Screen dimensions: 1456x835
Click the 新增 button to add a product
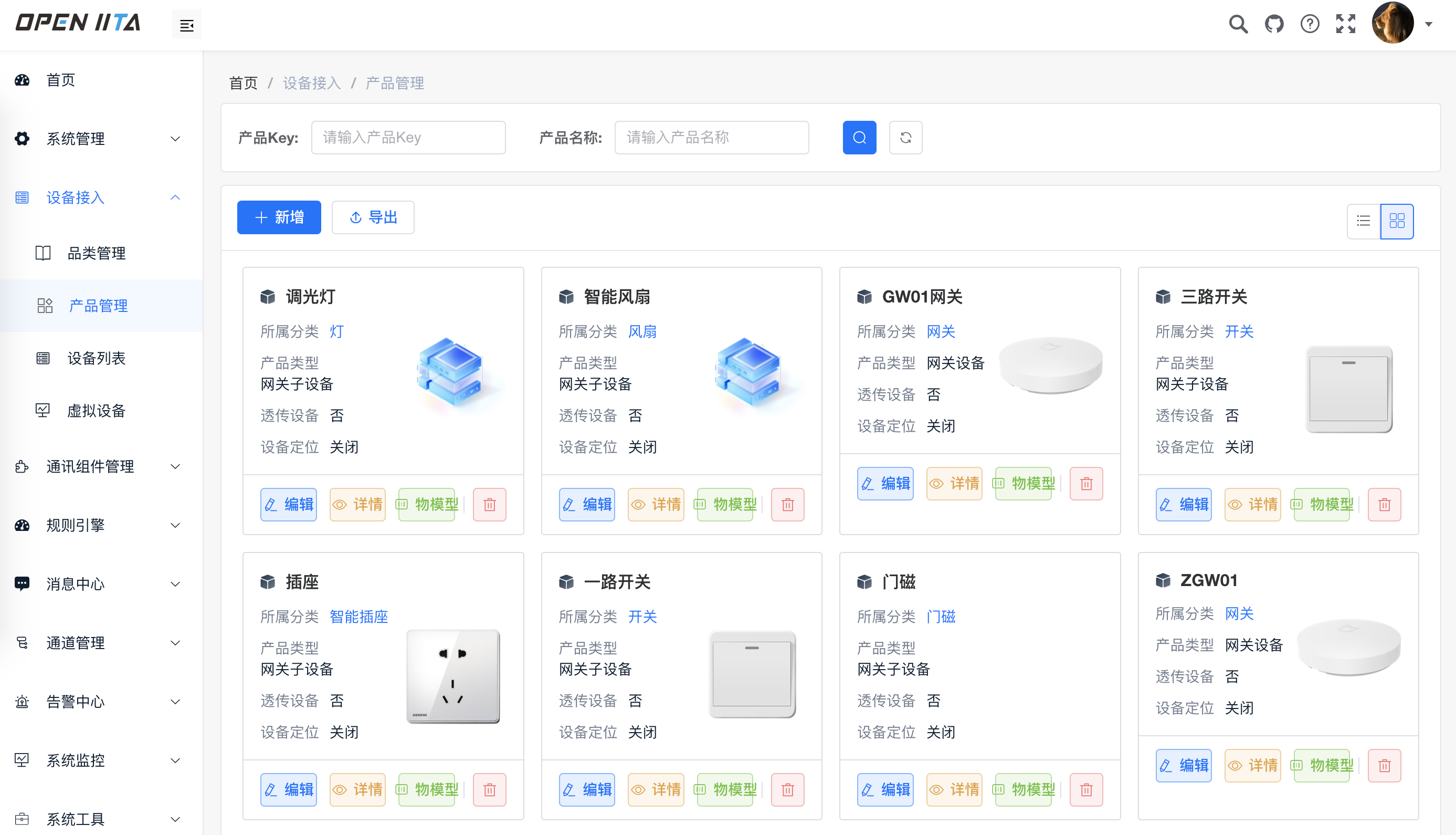coord(279,217)
